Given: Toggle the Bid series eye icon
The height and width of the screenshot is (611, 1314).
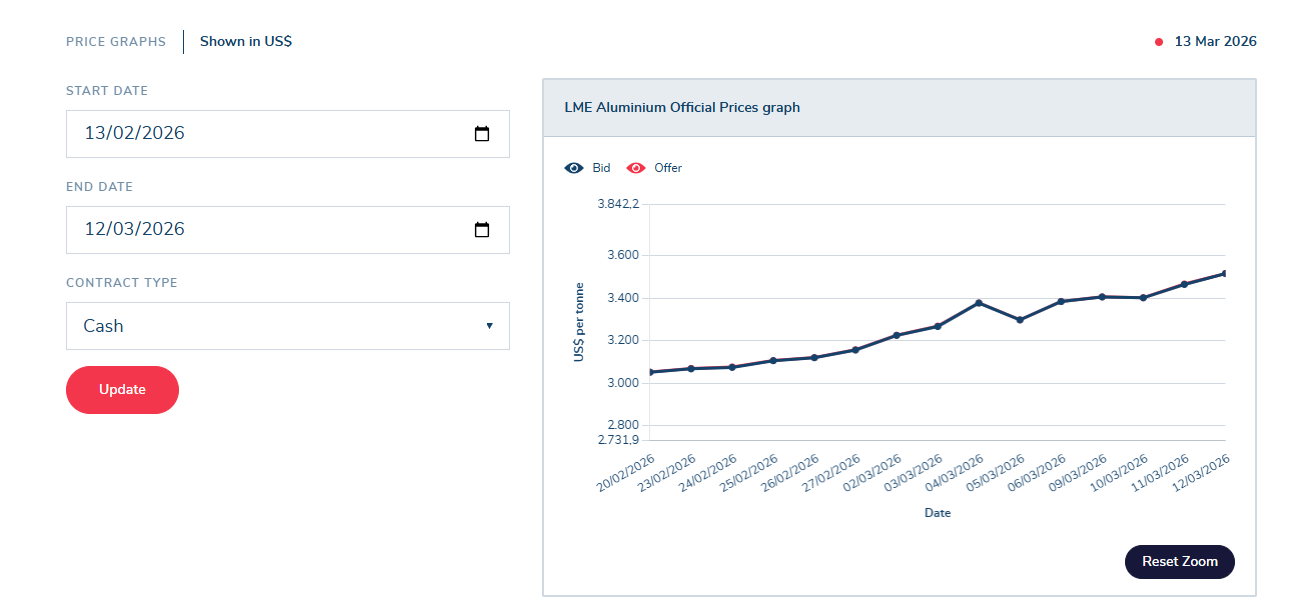Looking at the screenshot, I should point(574,168).
